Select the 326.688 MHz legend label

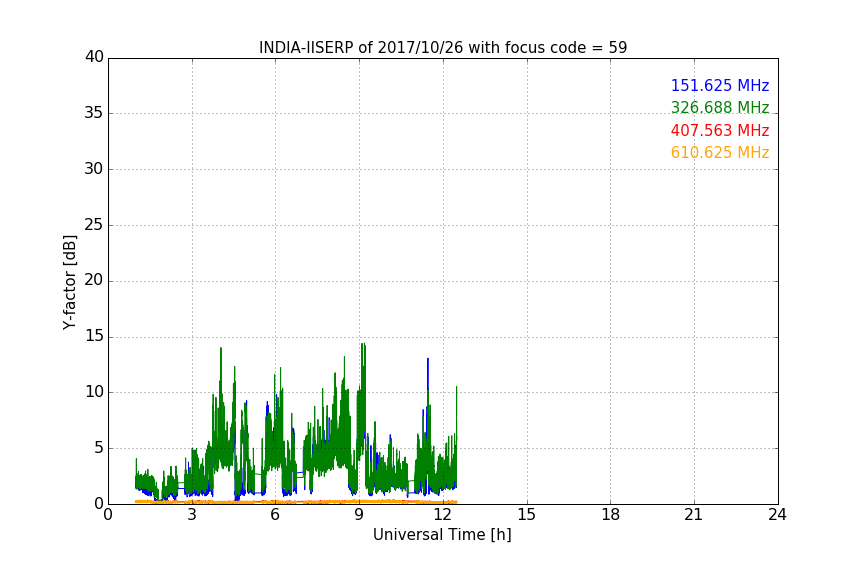coord(720,107)
